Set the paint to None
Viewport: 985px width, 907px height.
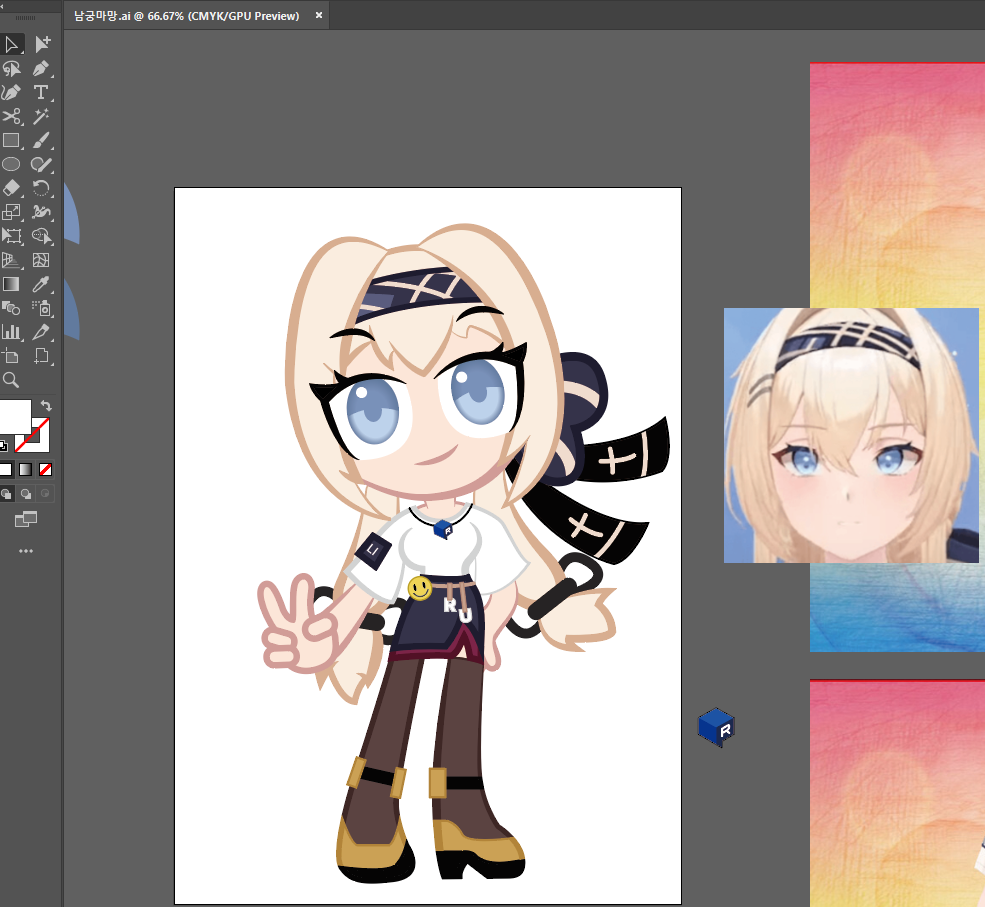pos(46,469)
